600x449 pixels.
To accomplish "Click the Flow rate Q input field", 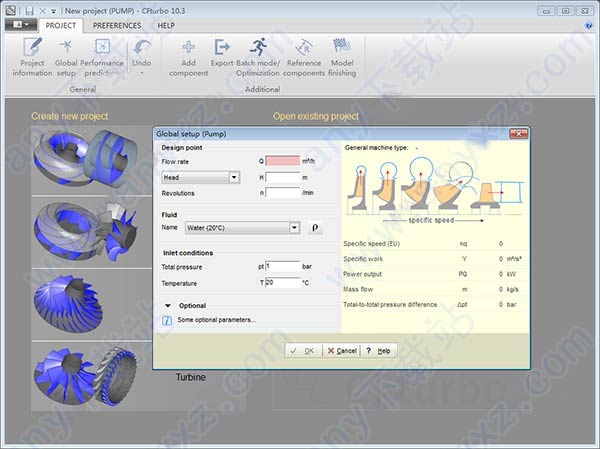I will (282, 161).
